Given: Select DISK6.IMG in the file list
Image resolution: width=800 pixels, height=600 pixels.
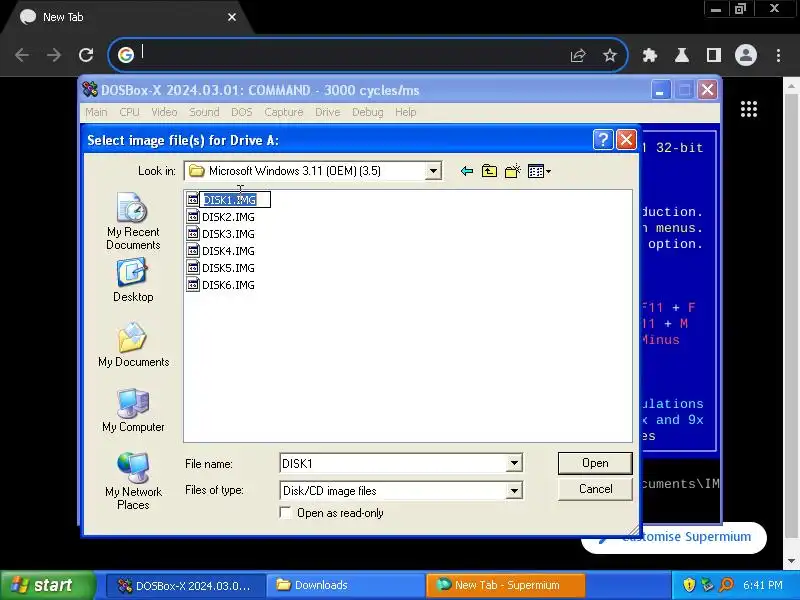Looking at the screenshot, I should click(221, 285).
